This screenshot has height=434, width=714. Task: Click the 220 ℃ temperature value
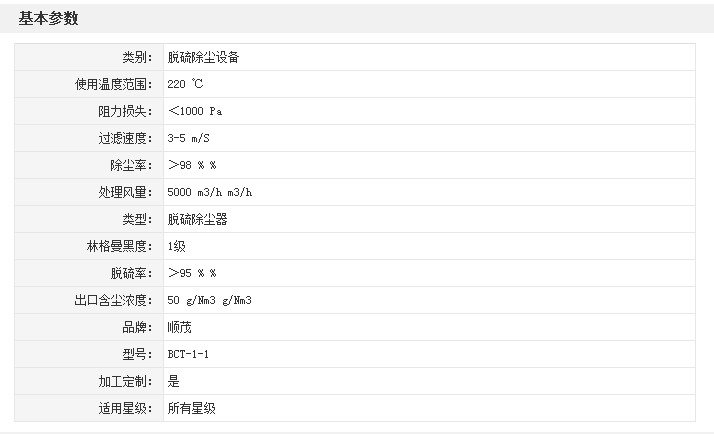[186, 84]
